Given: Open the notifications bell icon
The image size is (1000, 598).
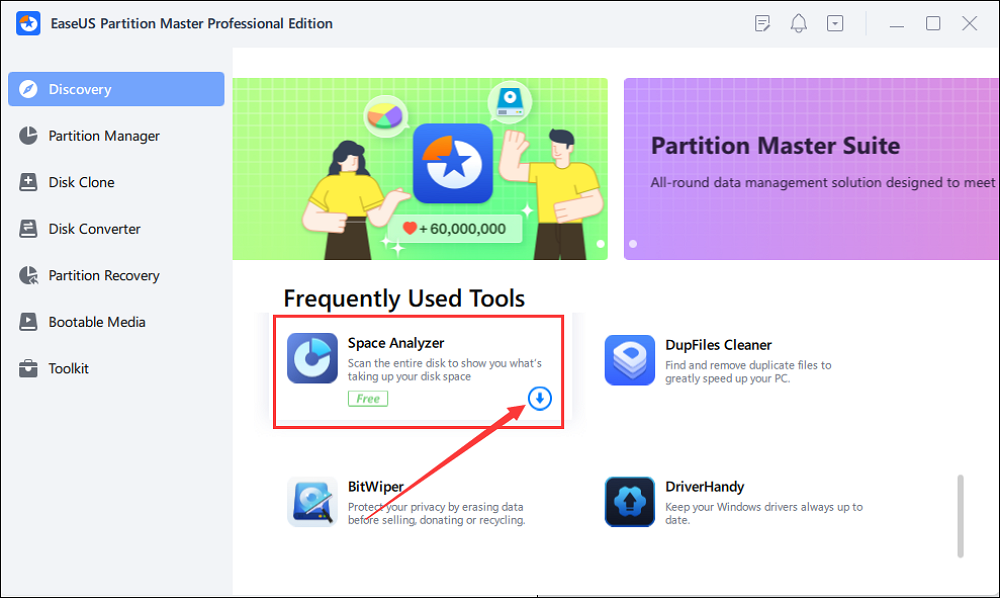Looking at the screenshot, I should 798,24.
